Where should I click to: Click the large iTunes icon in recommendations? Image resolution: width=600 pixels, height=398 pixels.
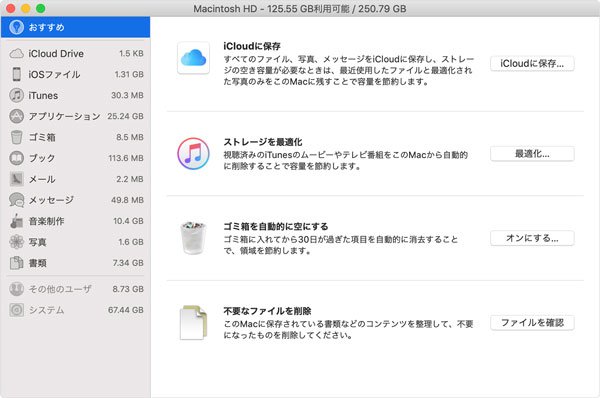point(193,154)
